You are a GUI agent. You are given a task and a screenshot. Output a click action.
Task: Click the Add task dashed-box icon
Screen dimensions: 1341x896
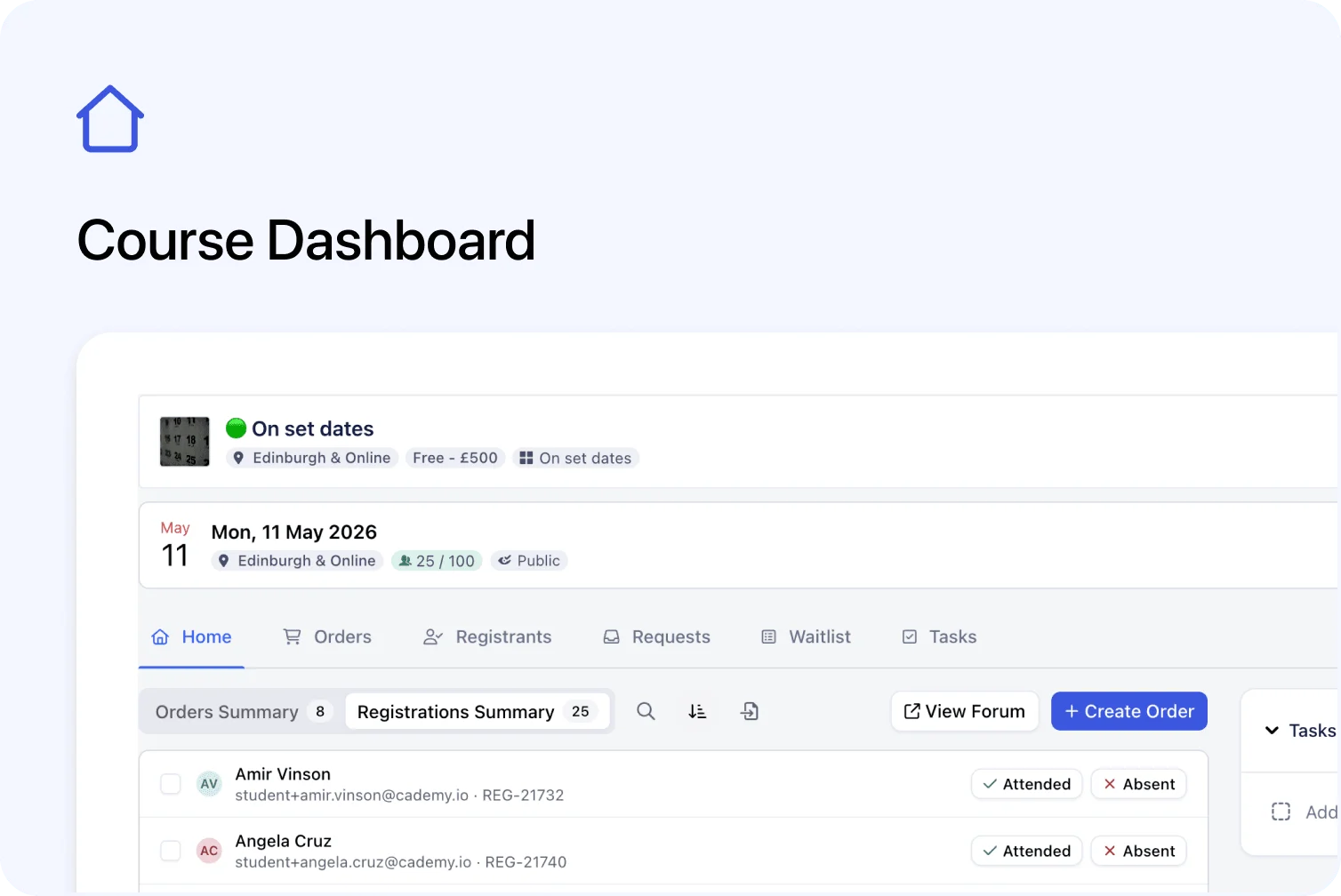(1281, 812)
